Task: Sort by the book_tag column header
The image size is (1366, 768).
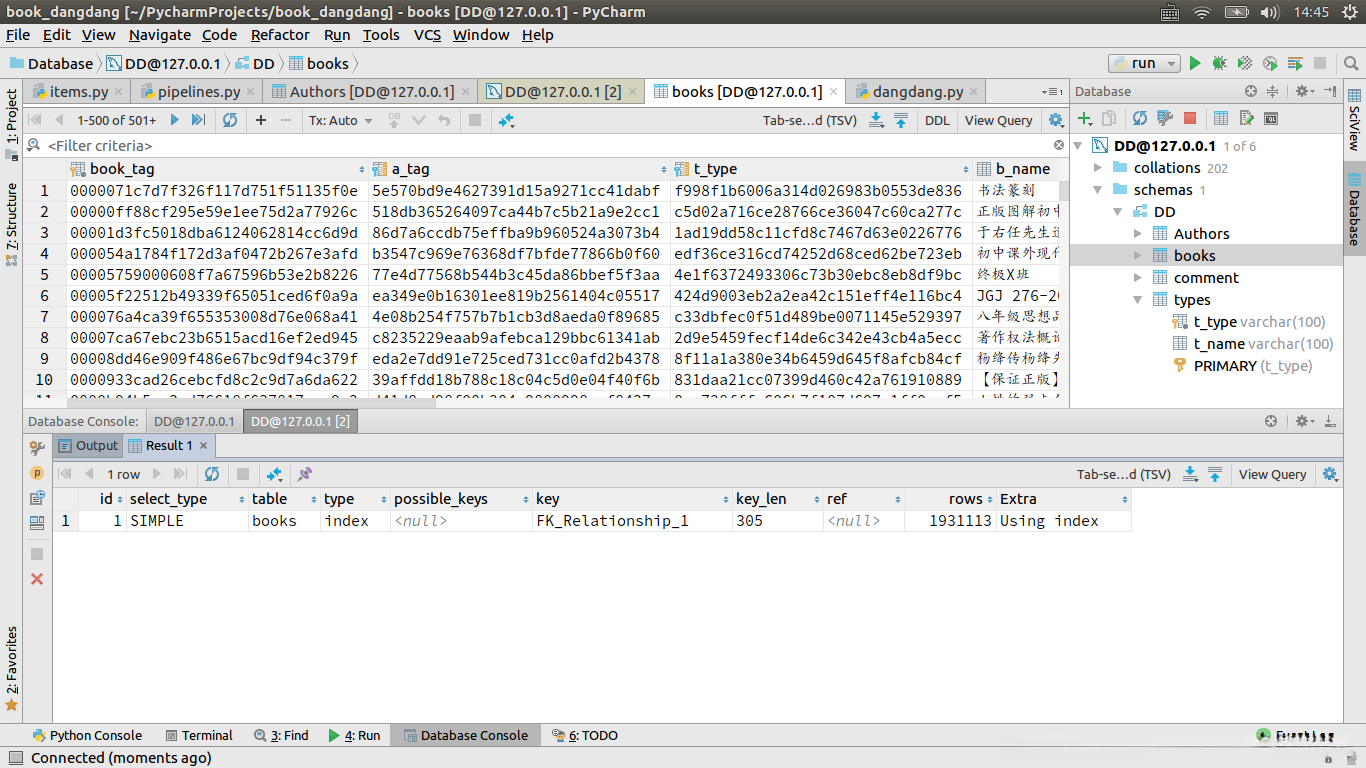Action: [216, 169]
